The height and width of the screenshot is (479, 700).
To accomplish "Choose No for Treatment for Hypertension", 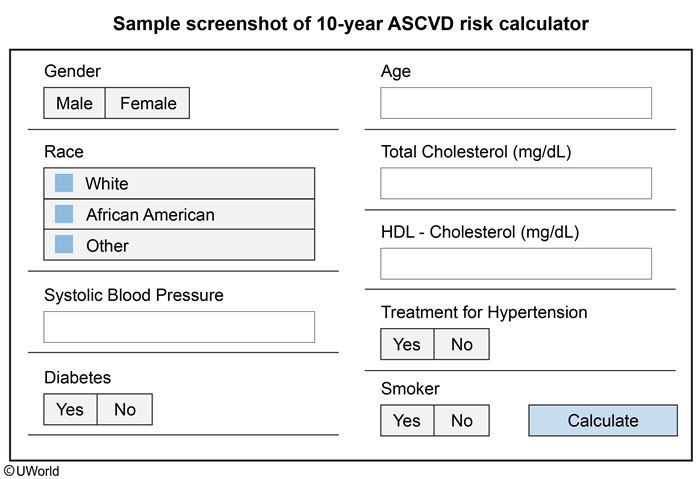I will point(461,344).
